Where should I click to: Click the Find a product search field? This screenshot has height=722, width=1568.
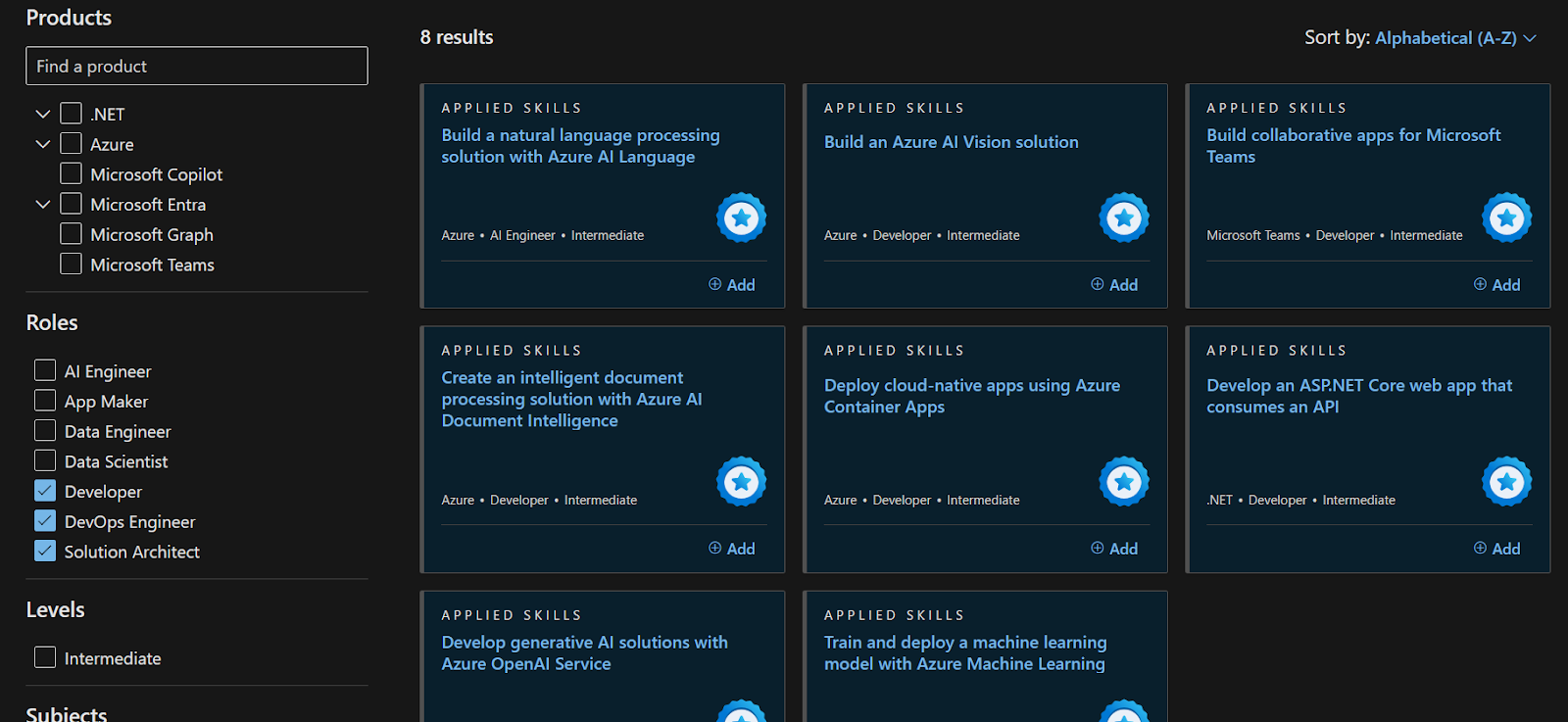[x=197, y=66]
